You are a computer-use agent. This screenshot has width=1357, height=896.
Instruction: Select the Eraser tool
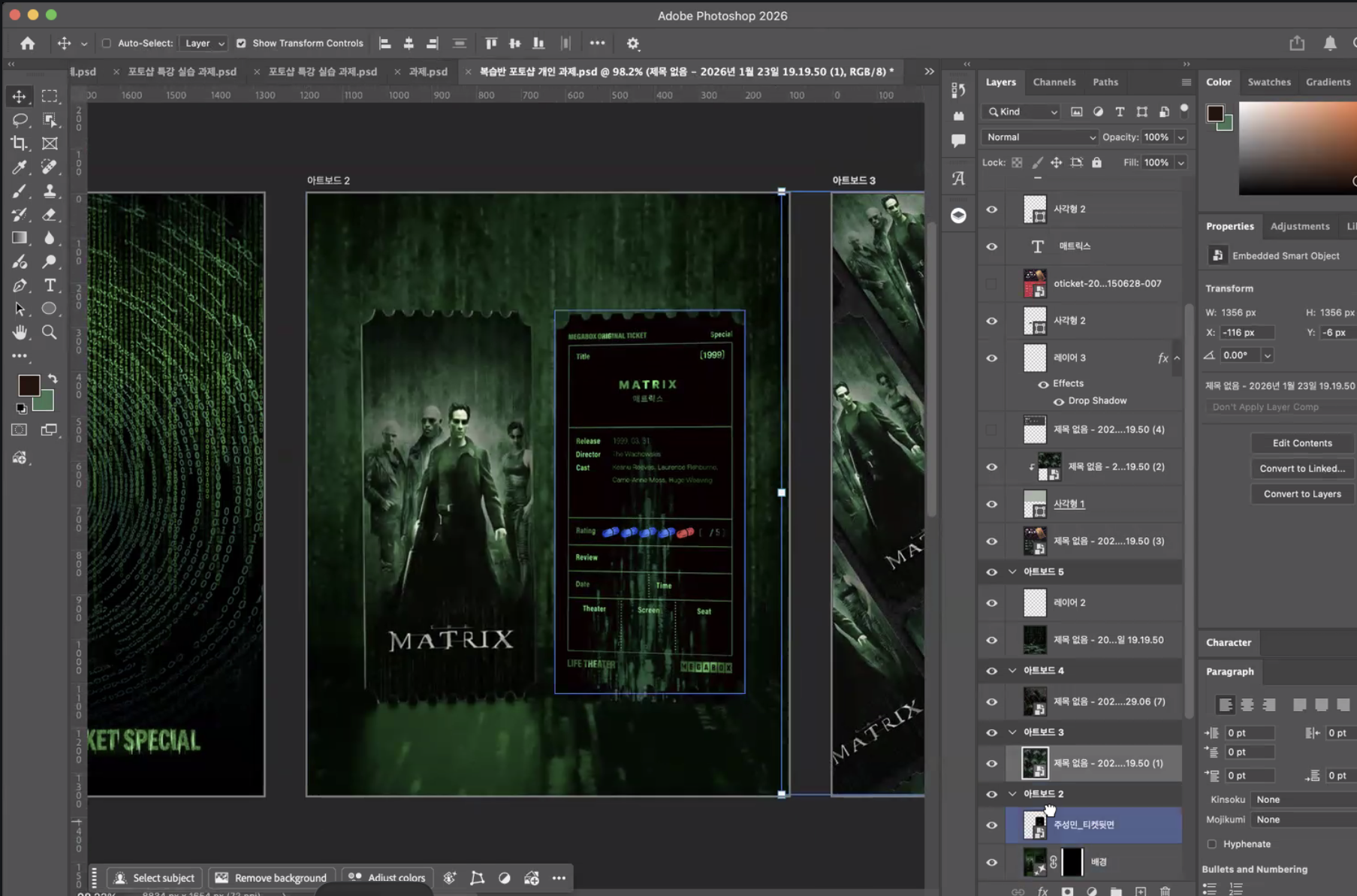click(50, 215)
